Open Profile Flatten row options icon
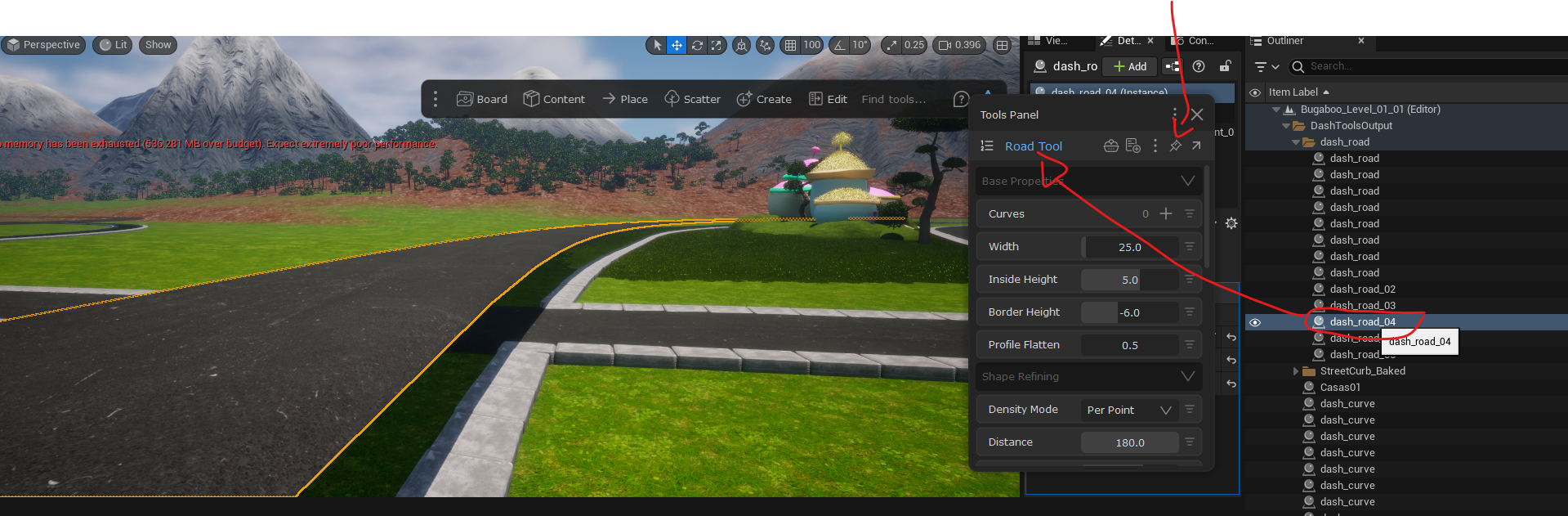The height and width of the screenshot is (516, 1568). click(x=1190, y=344)
